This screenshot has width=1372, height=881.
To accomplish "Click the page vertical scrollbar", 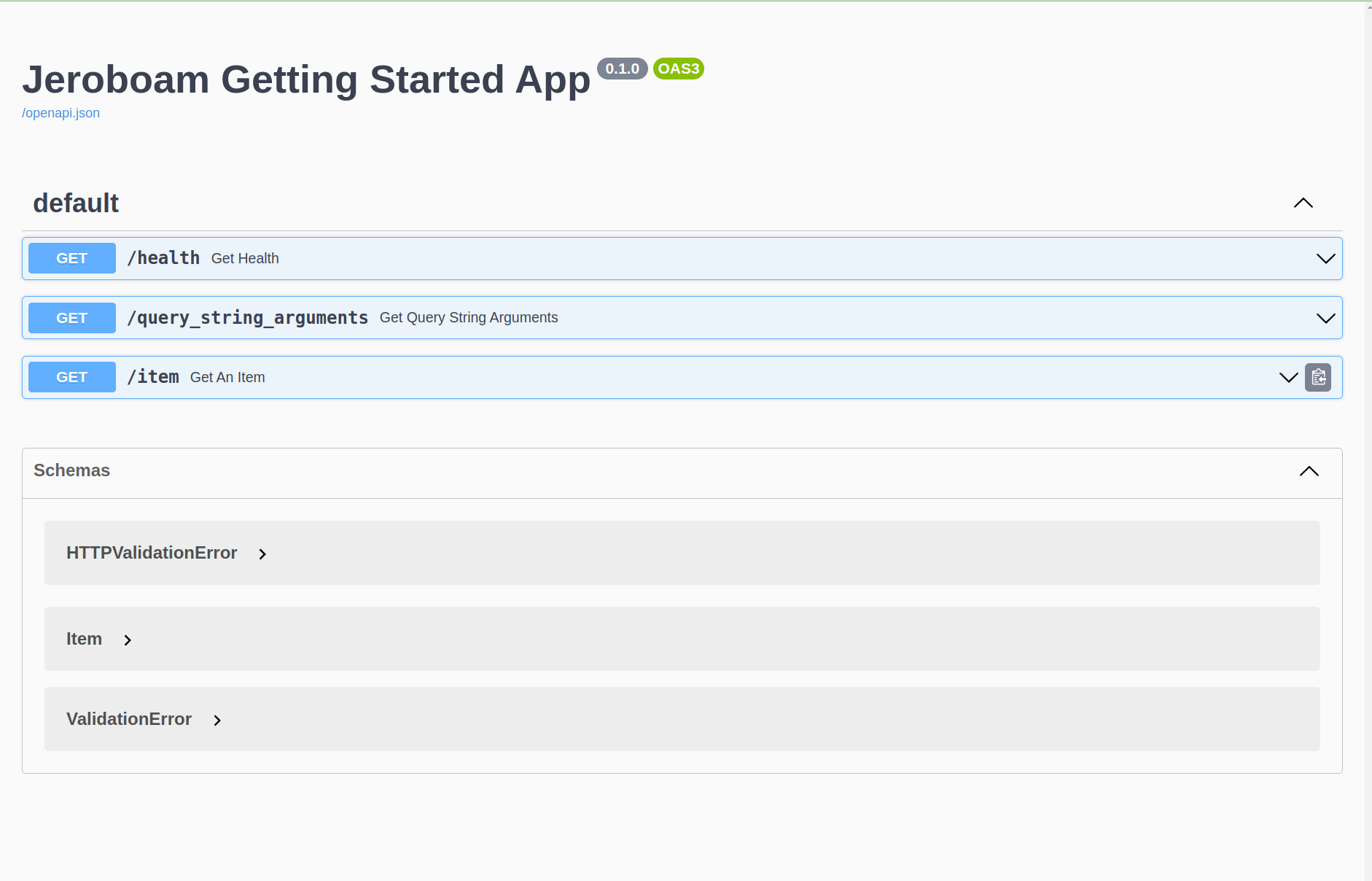I will tap(1368, 440).
